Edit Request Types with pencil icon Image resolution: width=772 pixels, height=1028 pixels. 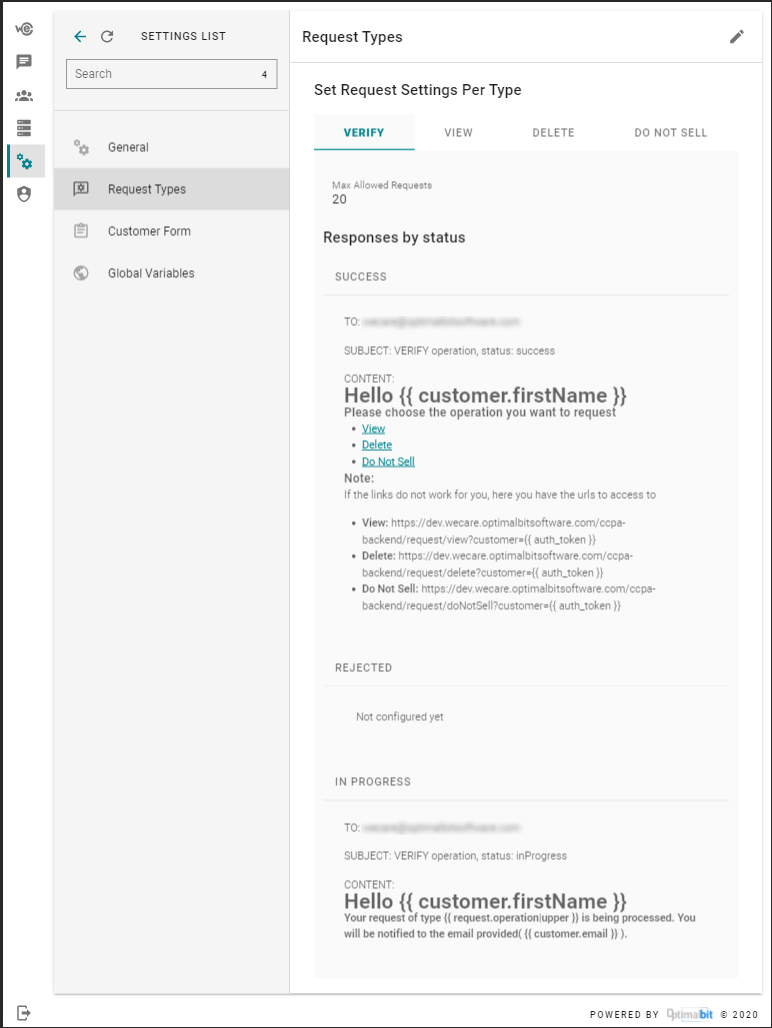click(x=737, y=37)
